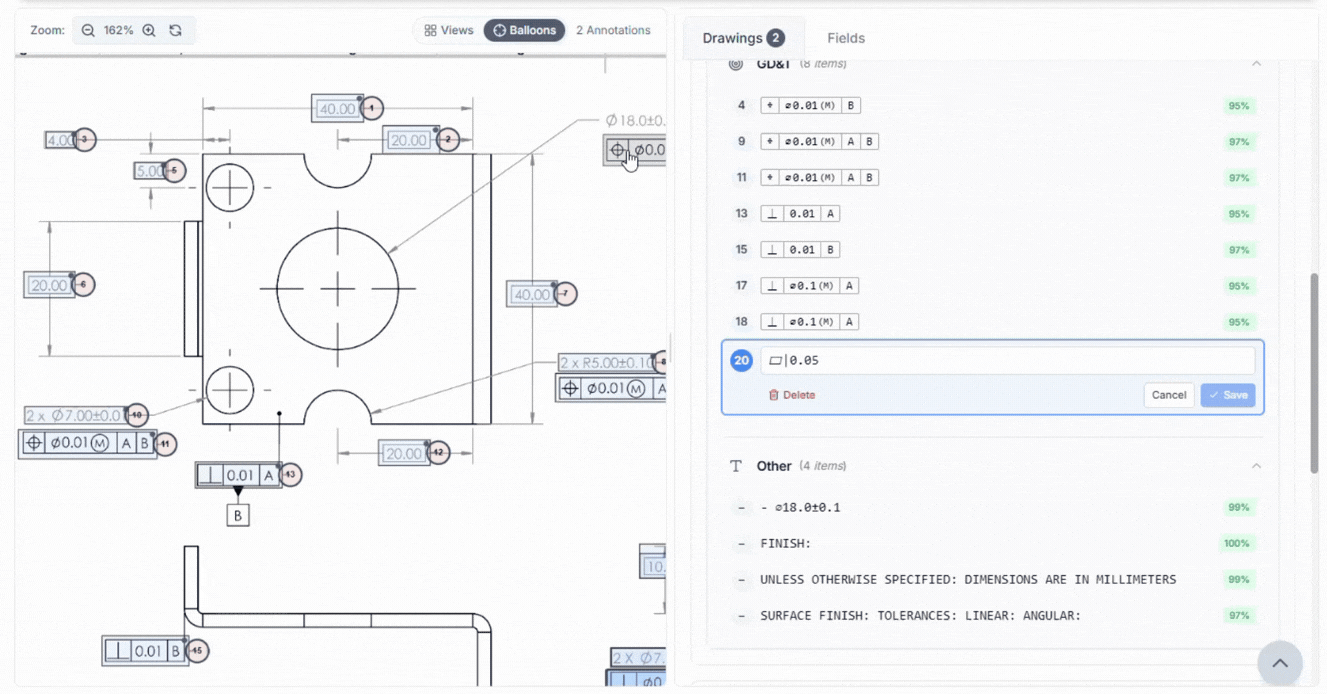
Task: Select GD&T row 13 perpendicularity 0.01 A
Action: (x=994, y=213)
